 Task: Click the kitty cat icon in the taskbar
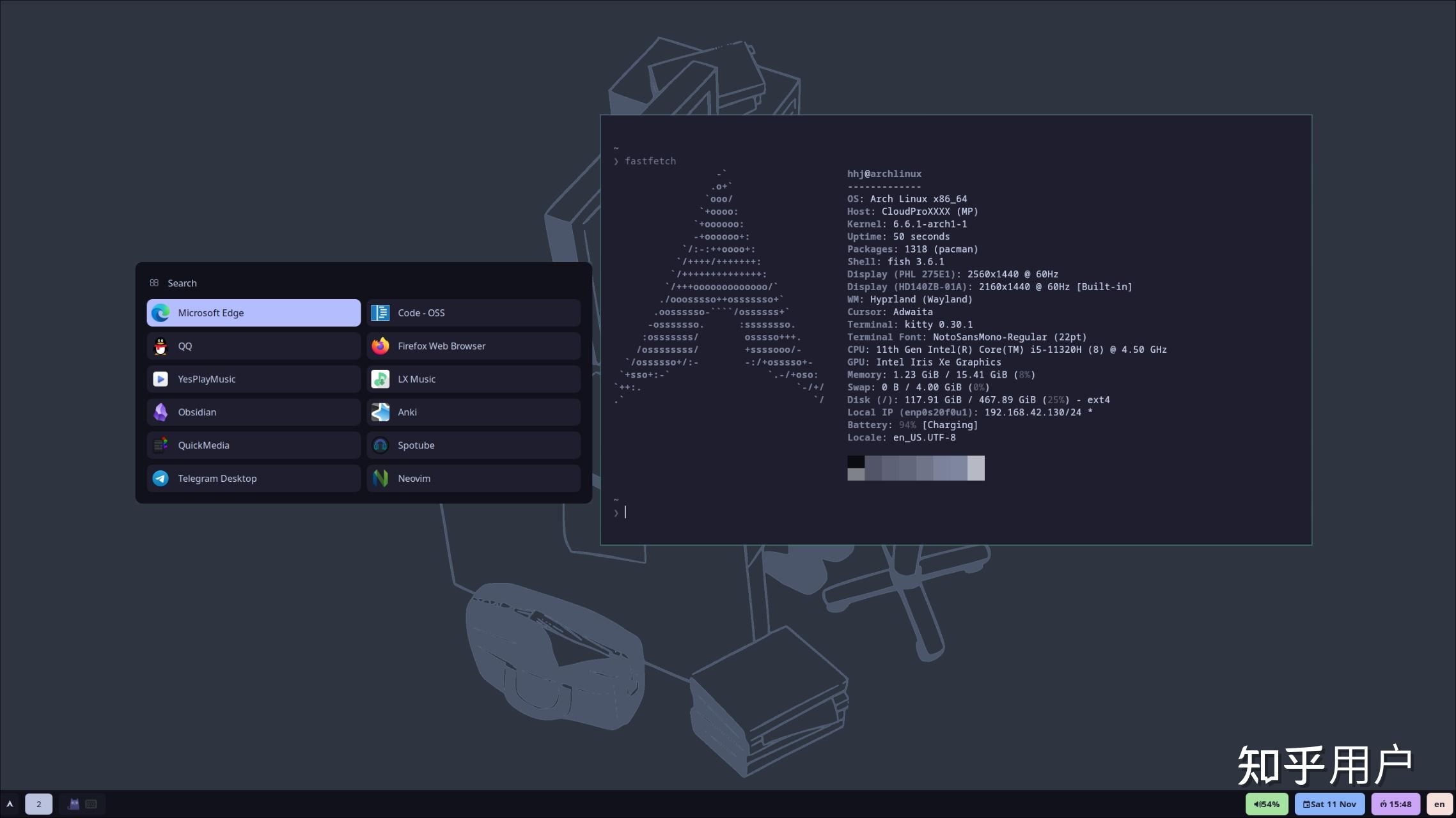click(x=74, y=804)
